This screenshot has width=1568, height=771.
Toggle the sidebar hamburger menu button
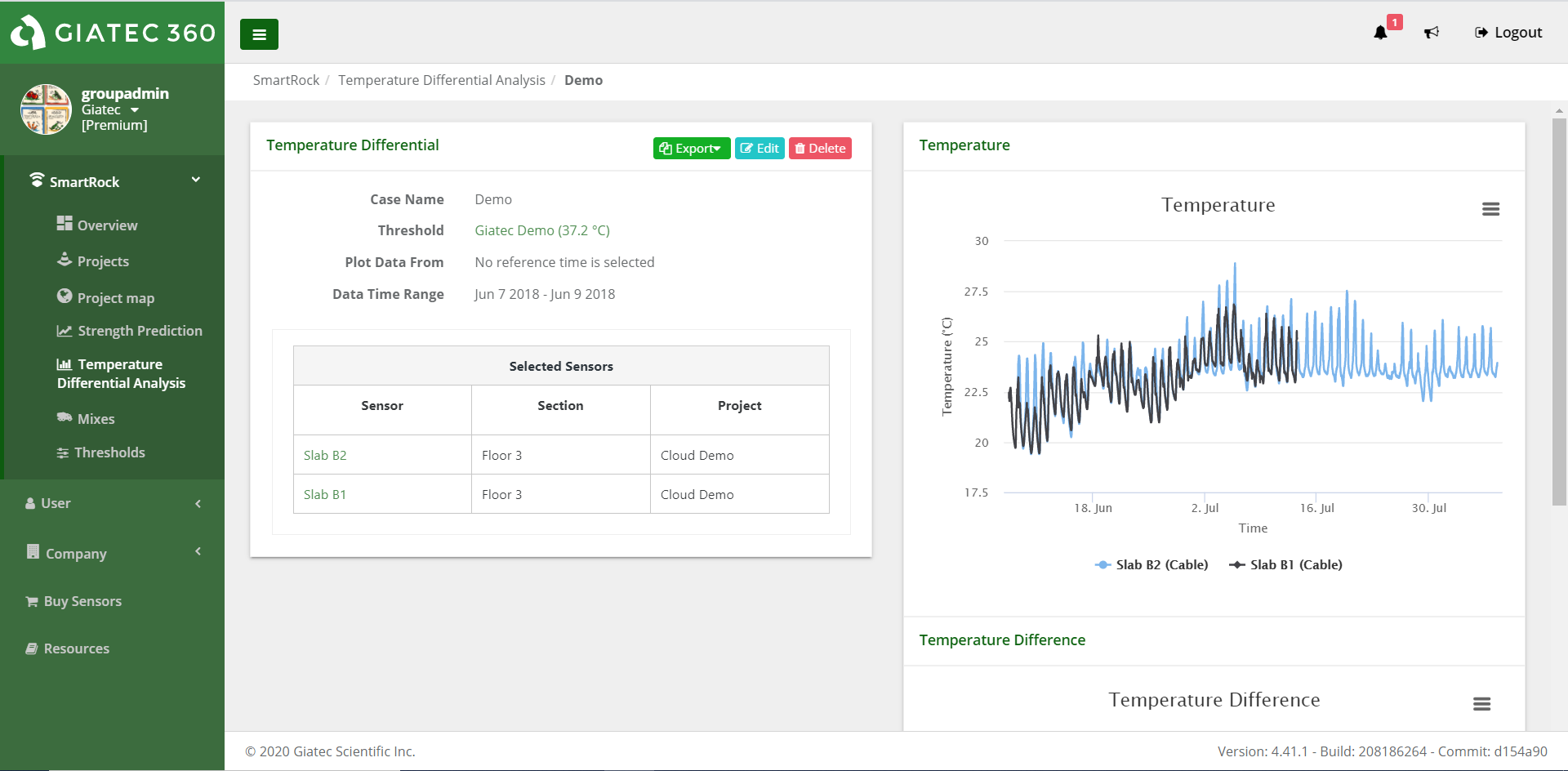click(x=259, y=34)
